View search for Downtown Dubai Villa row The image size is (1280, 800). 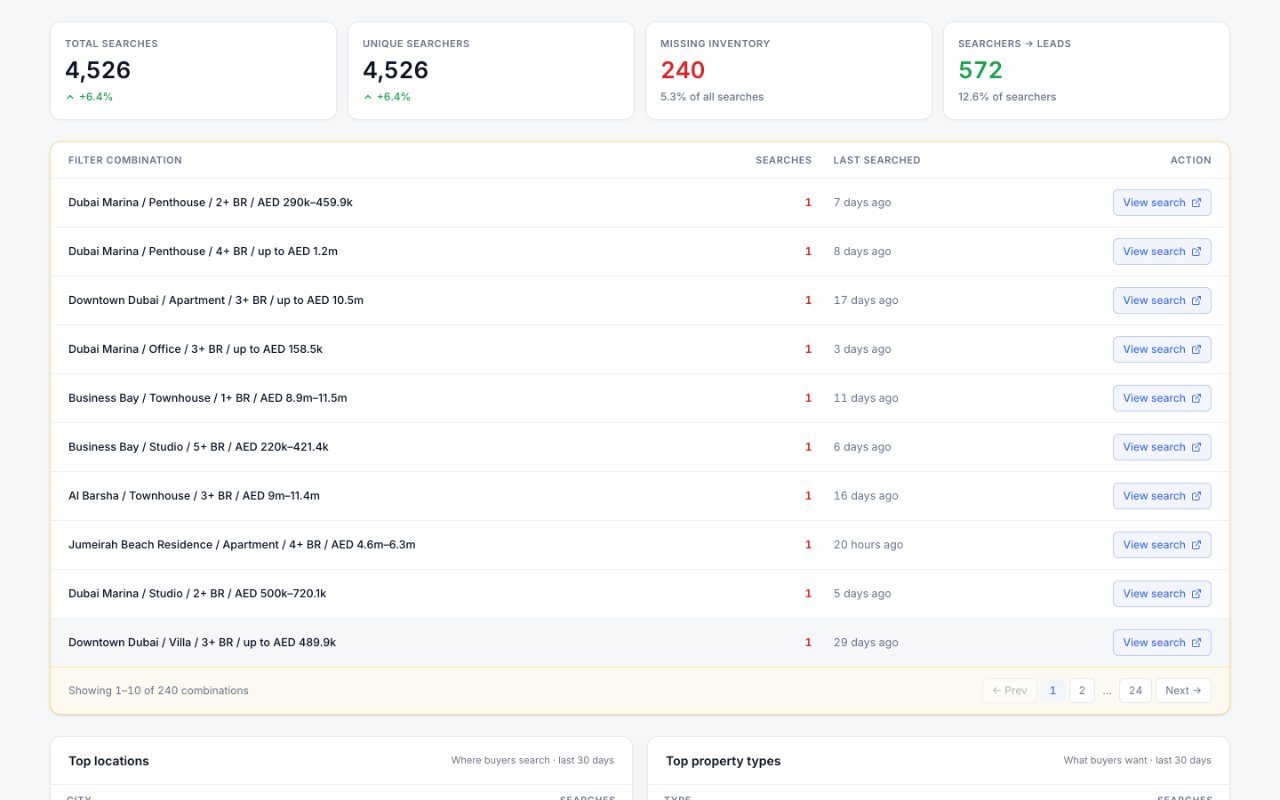point(1162,643)
